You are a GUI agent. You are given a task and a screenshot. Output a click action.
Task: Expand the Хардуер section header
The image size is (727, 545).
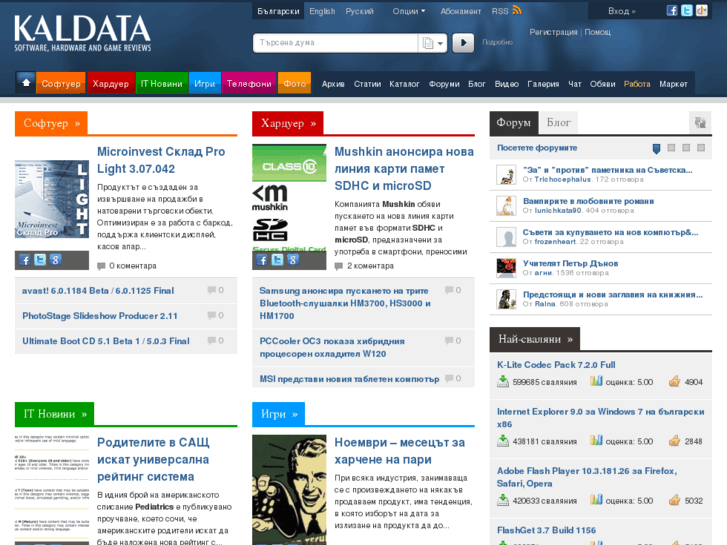coord(288,123)
